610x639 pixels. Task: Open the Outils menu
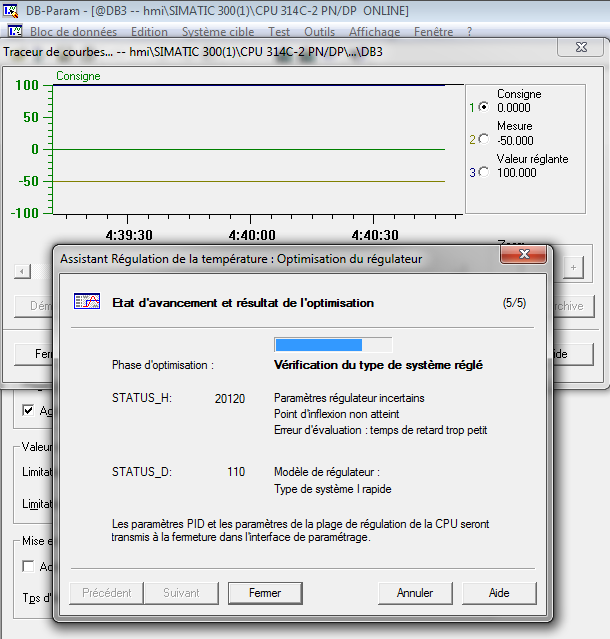point(319,32)
